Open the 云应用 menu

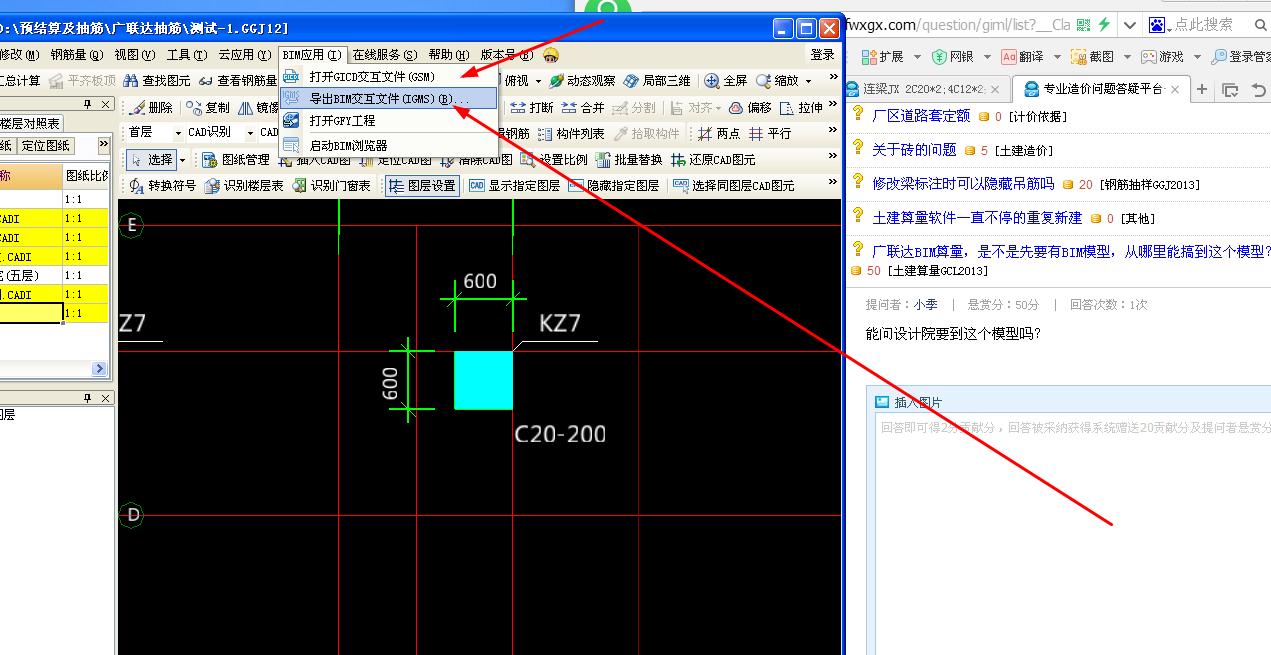pyautogui.click(x=245, y=55)
